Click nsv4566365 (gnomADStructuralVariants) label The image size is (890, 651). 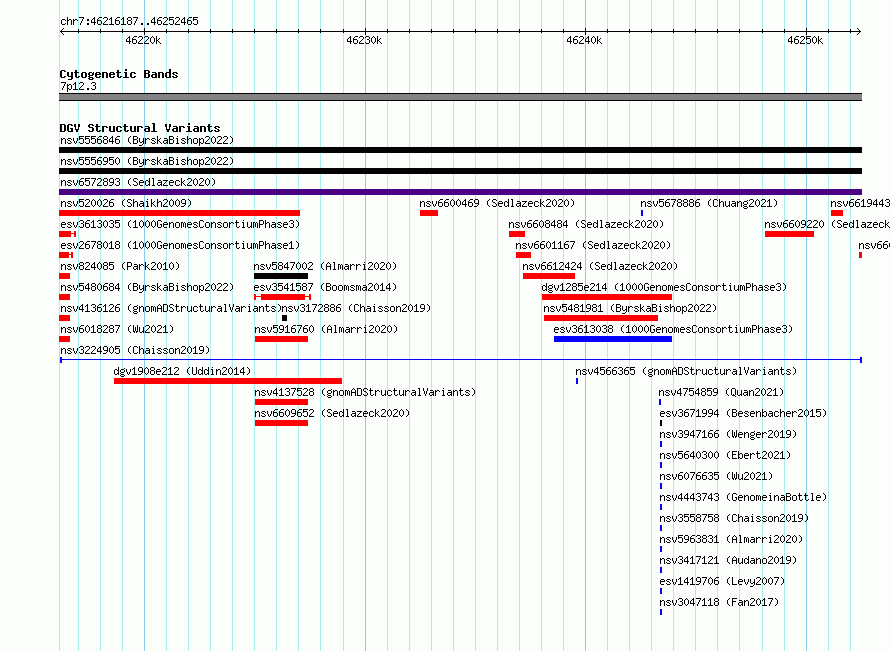pyautogui.click(x=686, y=371)
